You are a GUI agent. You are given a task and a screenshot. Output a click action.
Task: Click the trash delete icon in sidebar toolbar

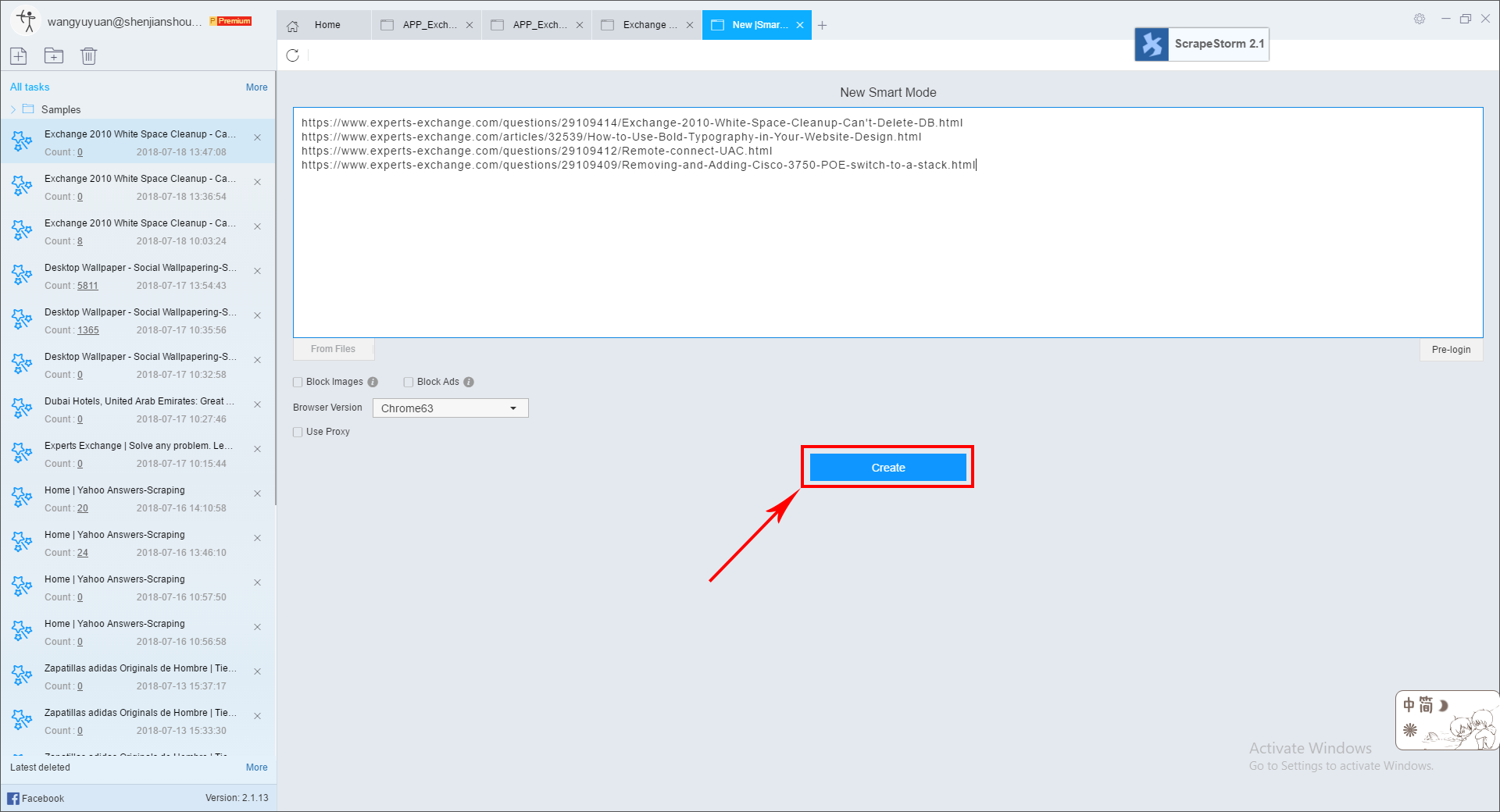[89, 55]
